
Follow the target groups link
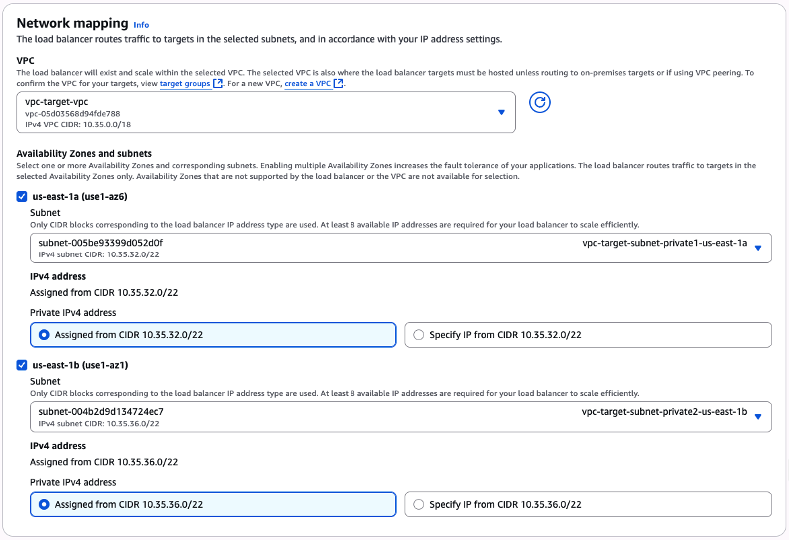coord(185,84)
